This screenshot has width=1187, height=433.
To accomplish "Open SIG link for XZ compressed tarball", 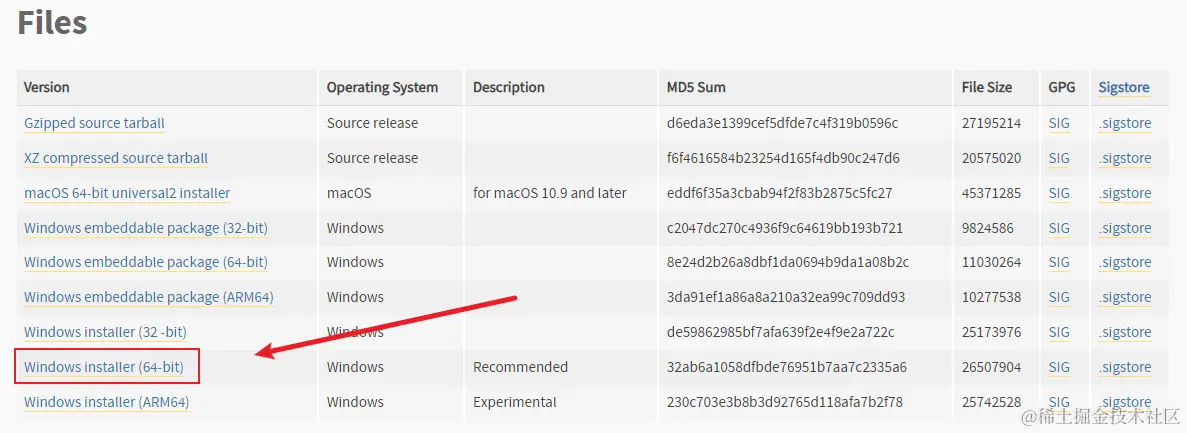I will pos(1059,158).
